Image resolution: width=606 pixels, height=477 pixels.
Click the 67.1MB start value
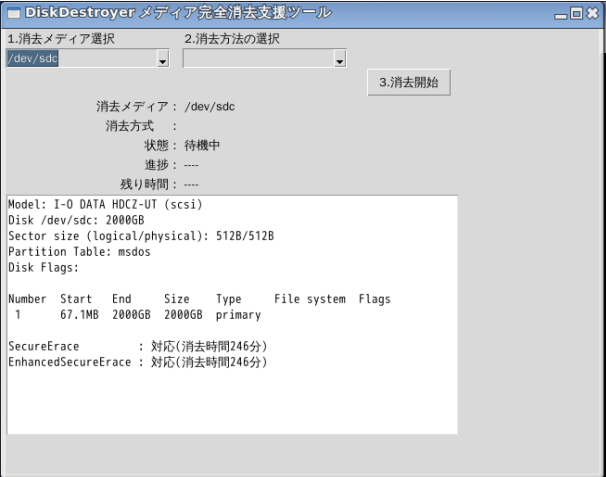click(x=79, y=315)
